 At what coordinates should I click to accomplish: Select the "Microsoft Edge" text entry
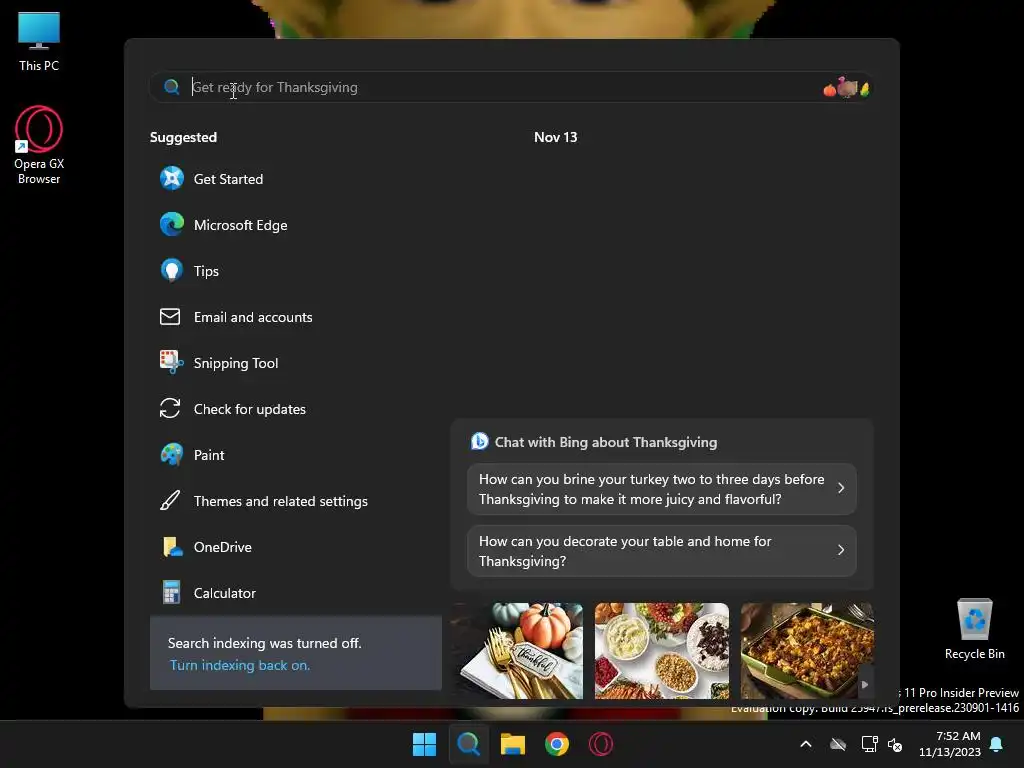click(x=240, y=225)
